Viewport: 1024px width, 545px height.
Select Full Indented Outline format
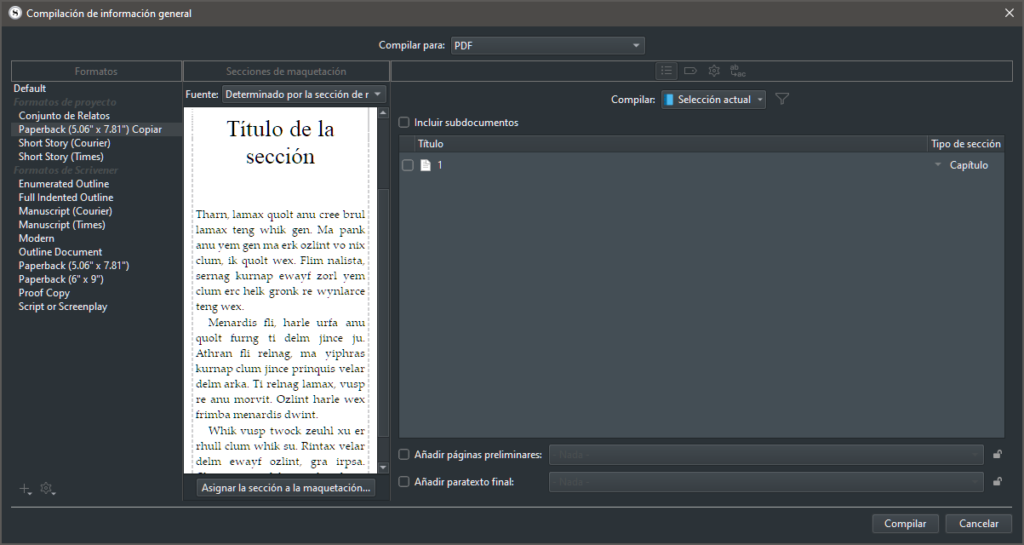coord(66,197)
